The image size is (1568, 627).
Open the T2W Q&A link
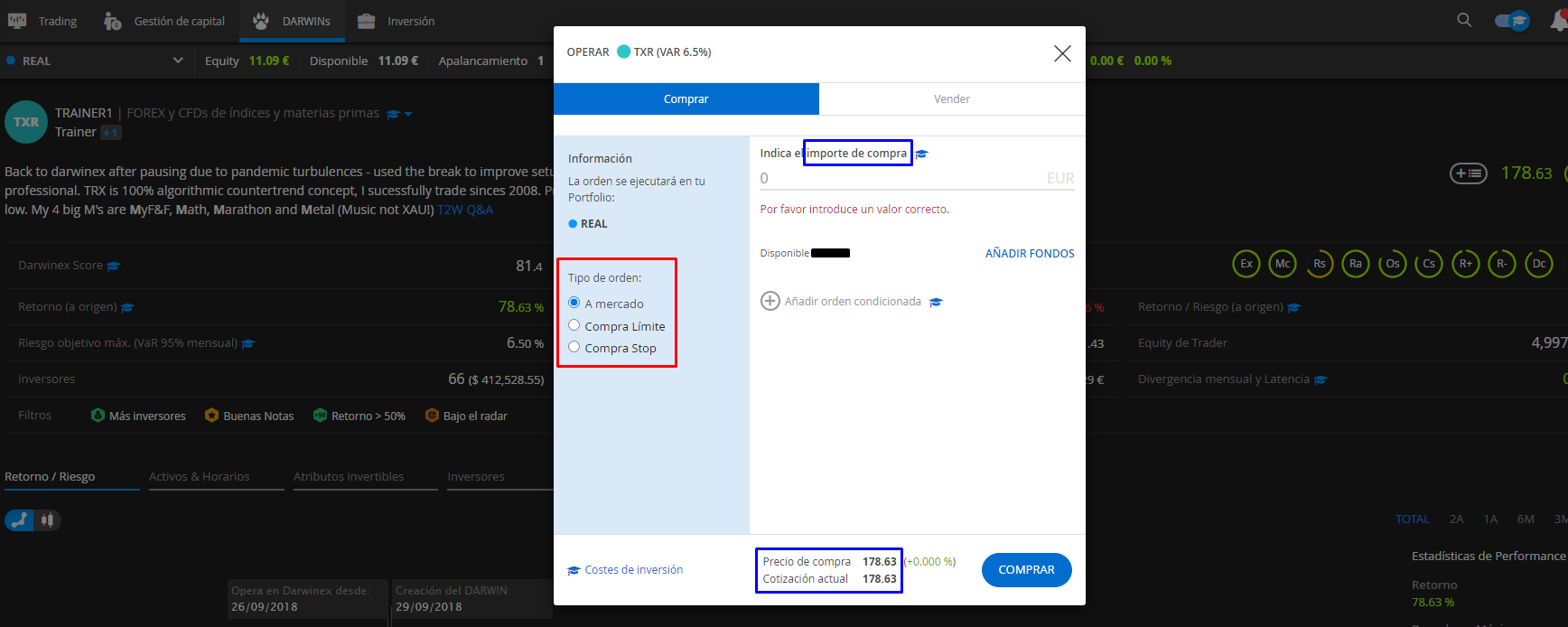(x=465, y=210)
